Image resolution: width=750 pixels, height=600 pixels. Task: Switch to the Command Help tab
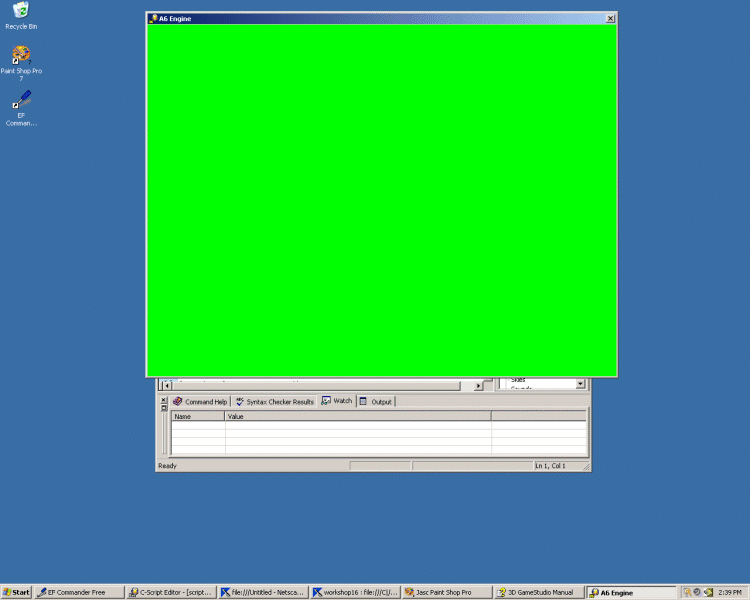200,401
